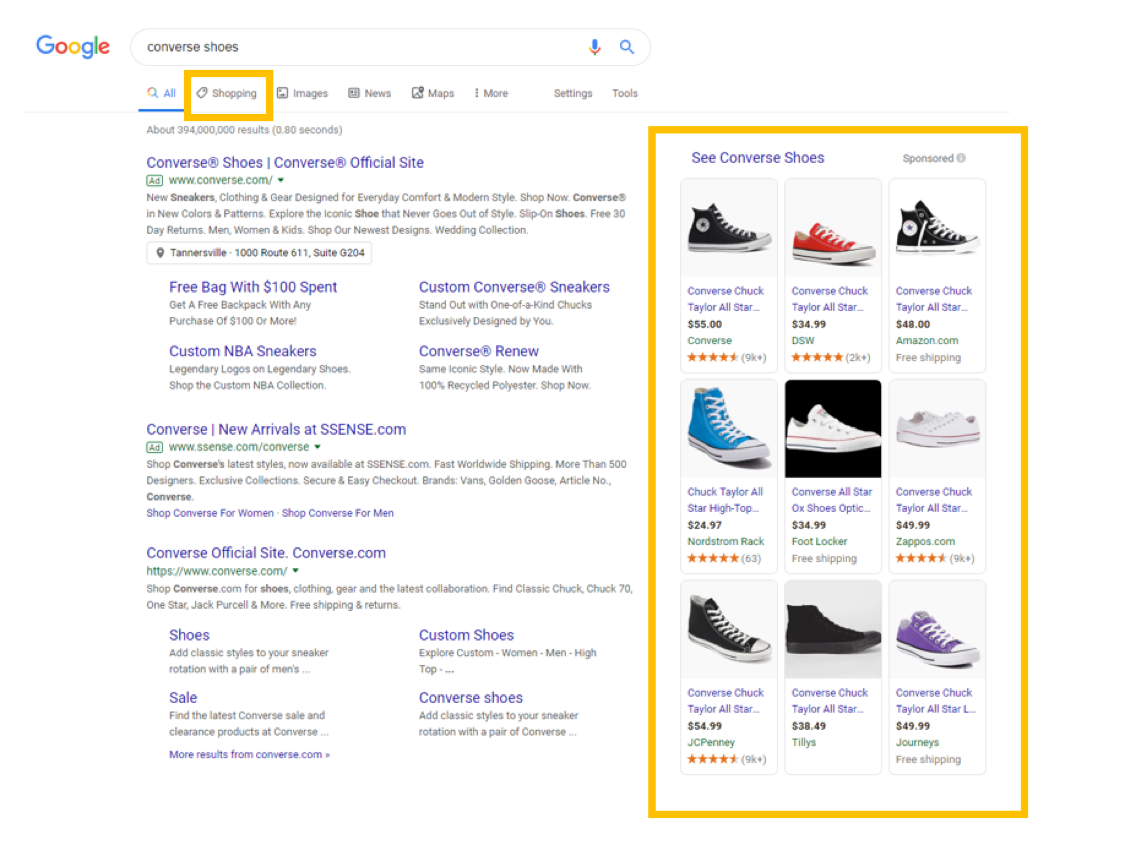Open Shop Converse For Men link

tap(337, 513)
